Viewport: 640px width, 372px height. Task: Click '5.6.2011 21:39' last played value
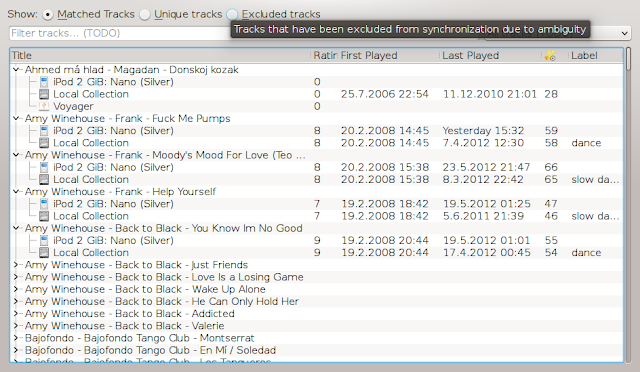coord(483,216)
